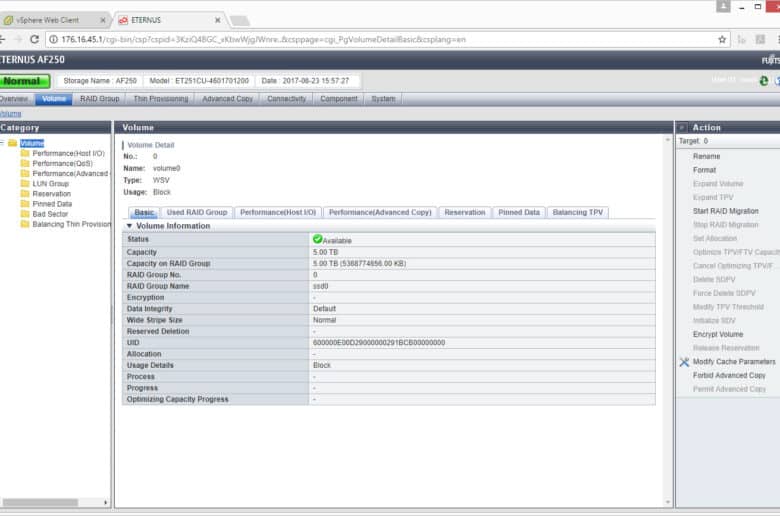The image size is (780, 516).
Task: Click down arrow of Volume pane scrollbar
Action: coord(668,503)
